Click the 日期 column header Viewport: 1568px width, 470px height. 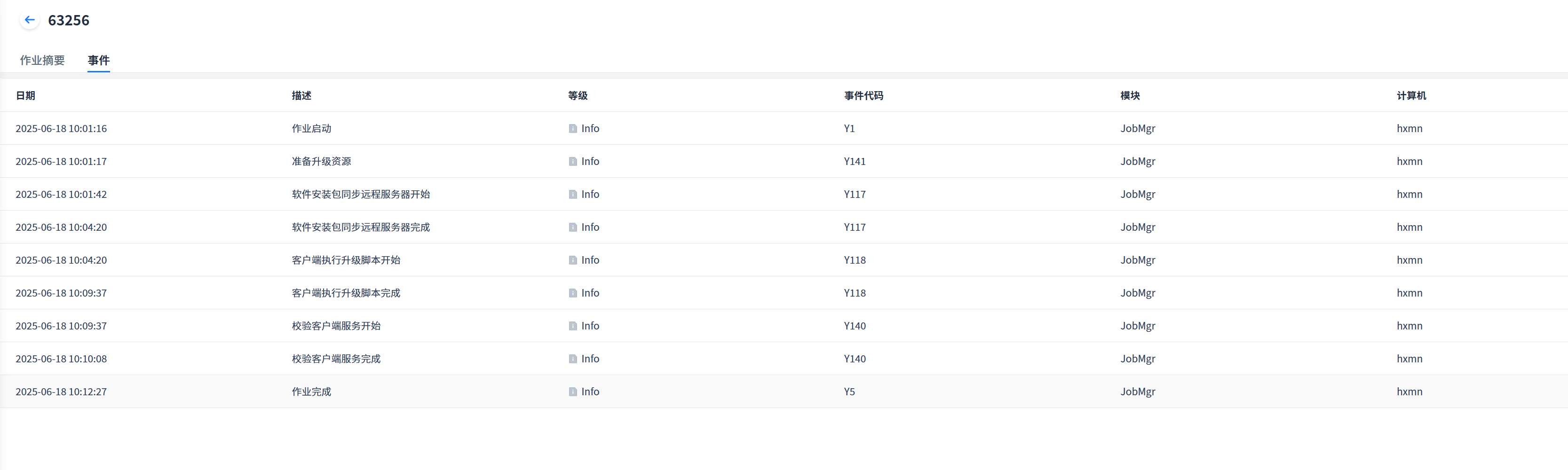25,95
